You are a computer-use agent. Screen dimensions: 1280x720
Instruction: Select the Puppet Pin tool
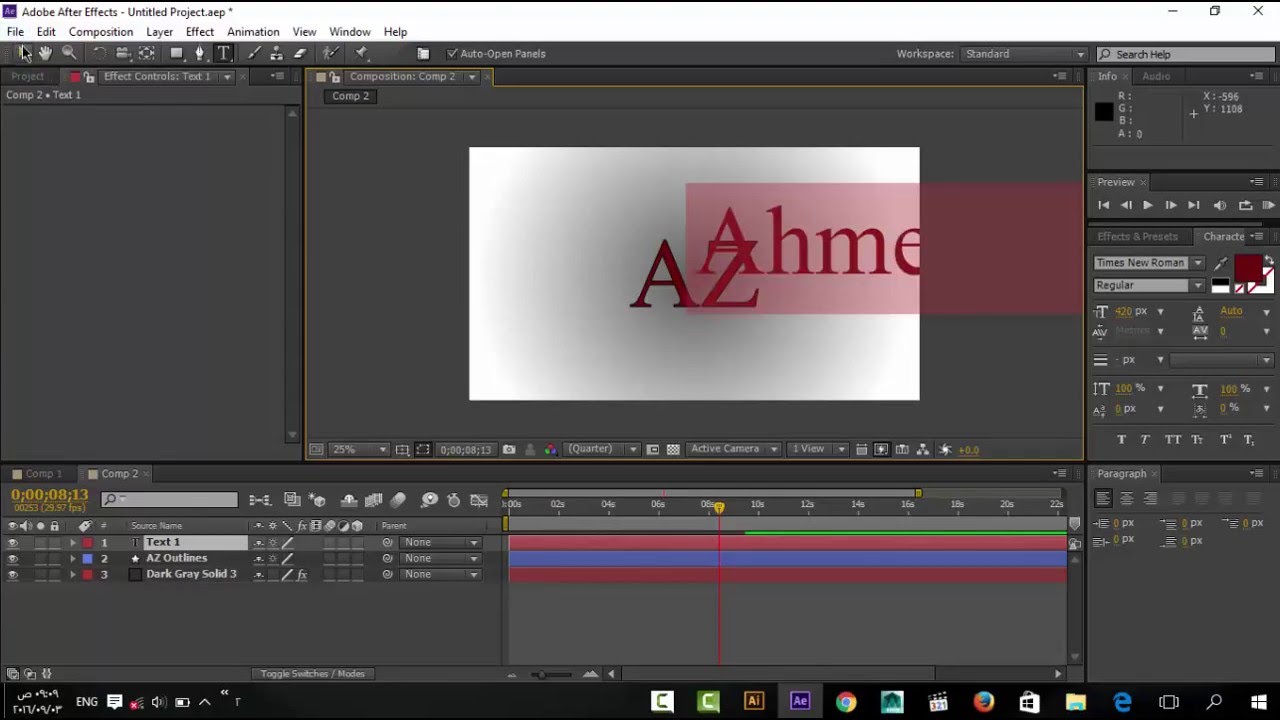pos(361,53)
